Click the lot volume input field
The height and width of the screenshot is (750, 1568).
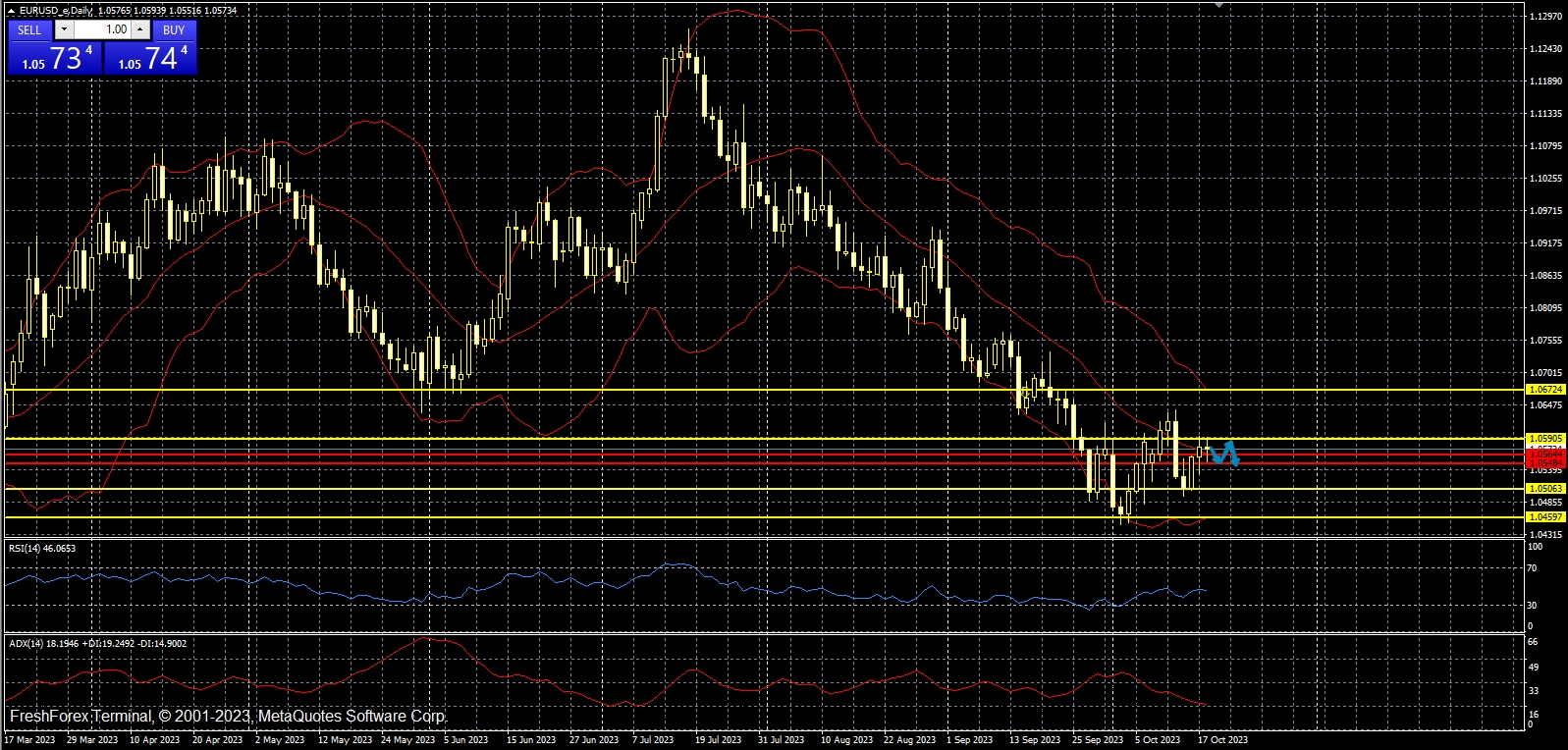tap(102, 29)
